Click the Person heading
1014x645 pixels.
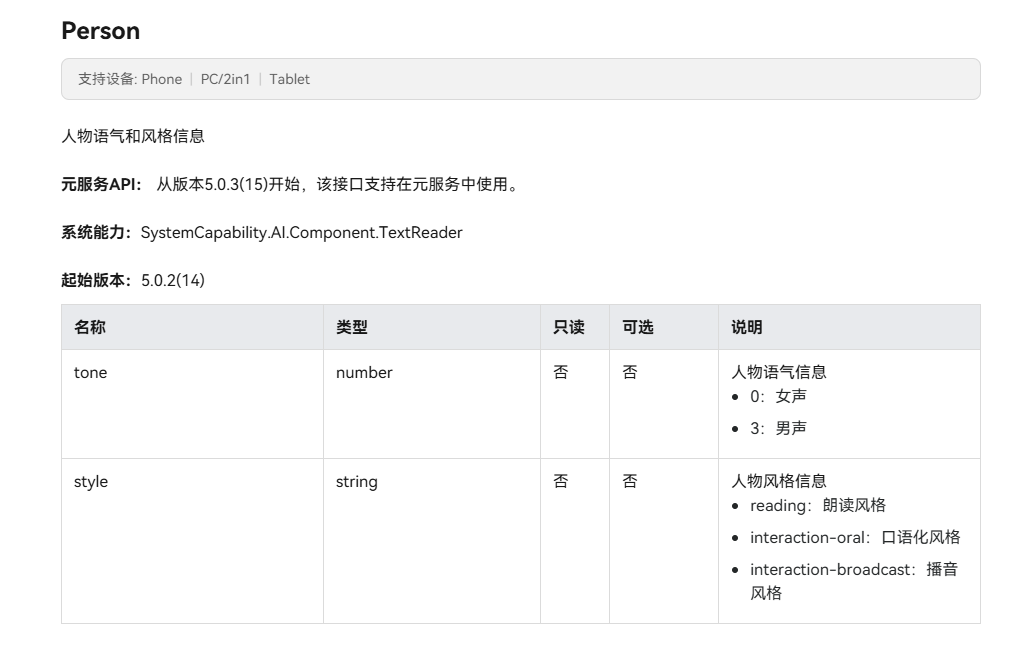(x=101, y=31)
